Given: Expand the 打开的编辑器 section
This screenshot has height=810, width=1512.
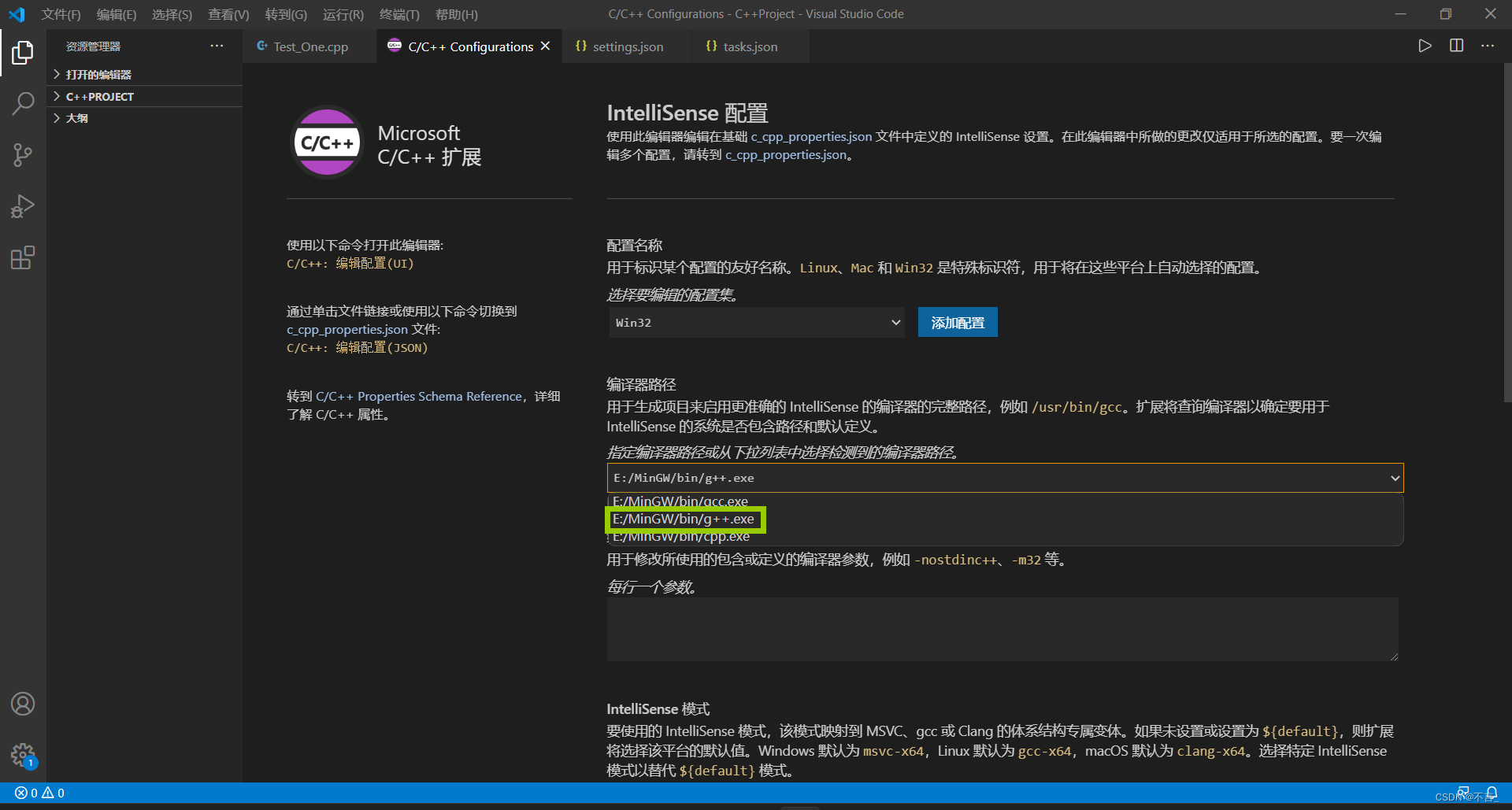Looking at the screenshot, I should pos(144,74).
